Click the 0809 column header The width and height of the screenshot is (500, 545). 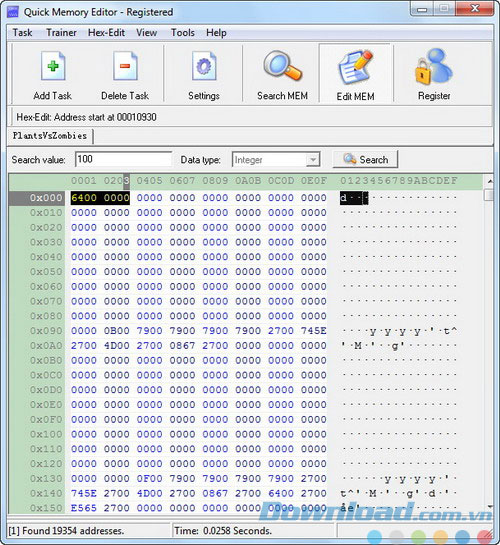coord(215,181)
